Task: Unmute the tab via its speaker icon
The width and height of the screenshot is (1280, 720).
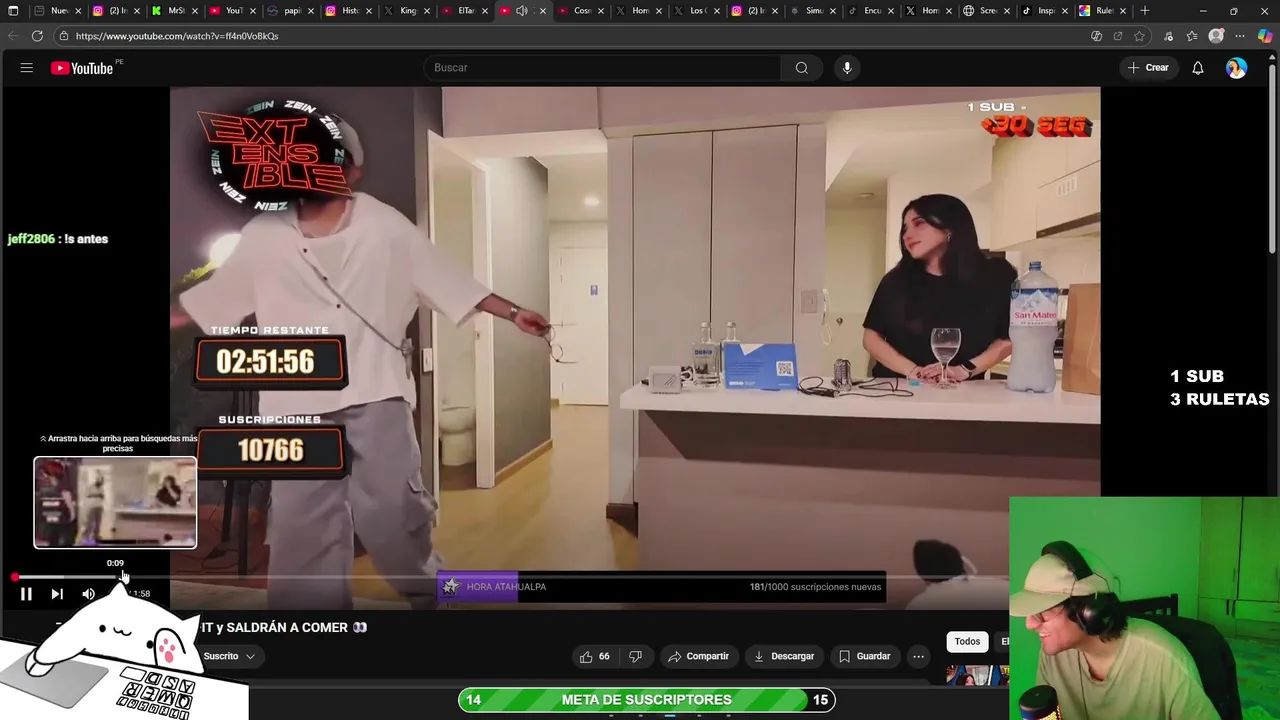Action: pyautogui.click(x=522, y=11)
